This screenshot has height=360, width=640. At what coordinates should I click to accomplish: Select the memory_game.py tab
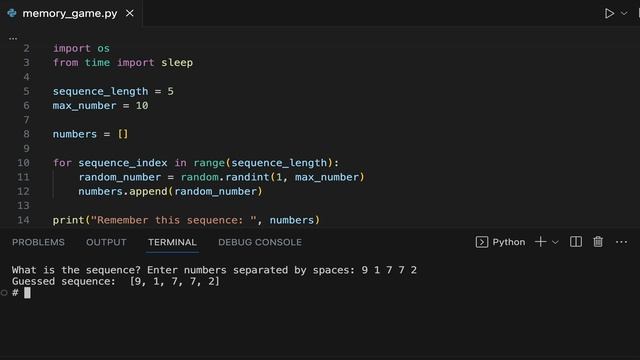point(71,13)
